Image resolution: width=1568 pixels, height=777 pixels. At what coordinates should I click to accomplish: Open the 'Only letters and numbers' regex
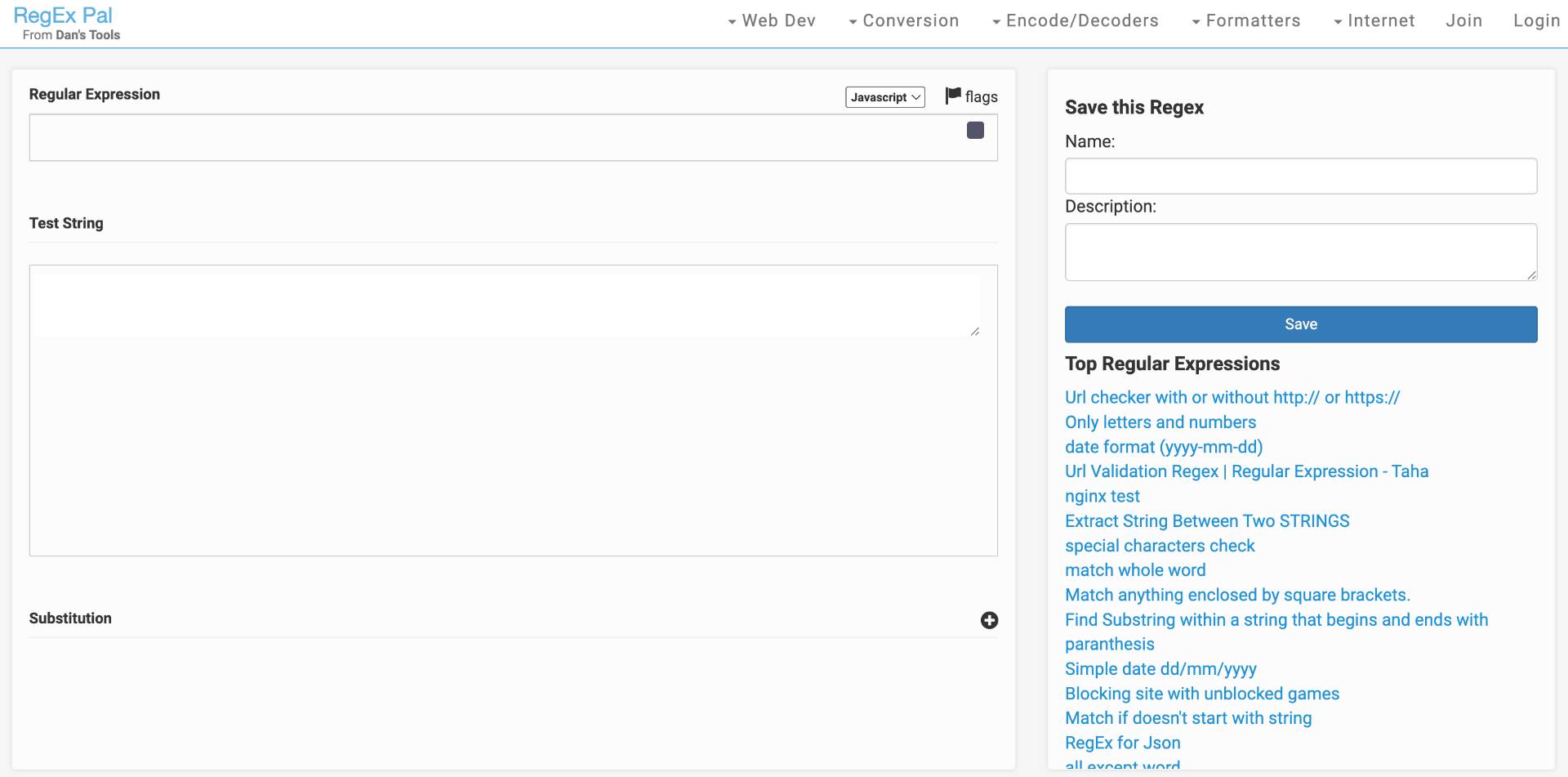click(1160, 422)
